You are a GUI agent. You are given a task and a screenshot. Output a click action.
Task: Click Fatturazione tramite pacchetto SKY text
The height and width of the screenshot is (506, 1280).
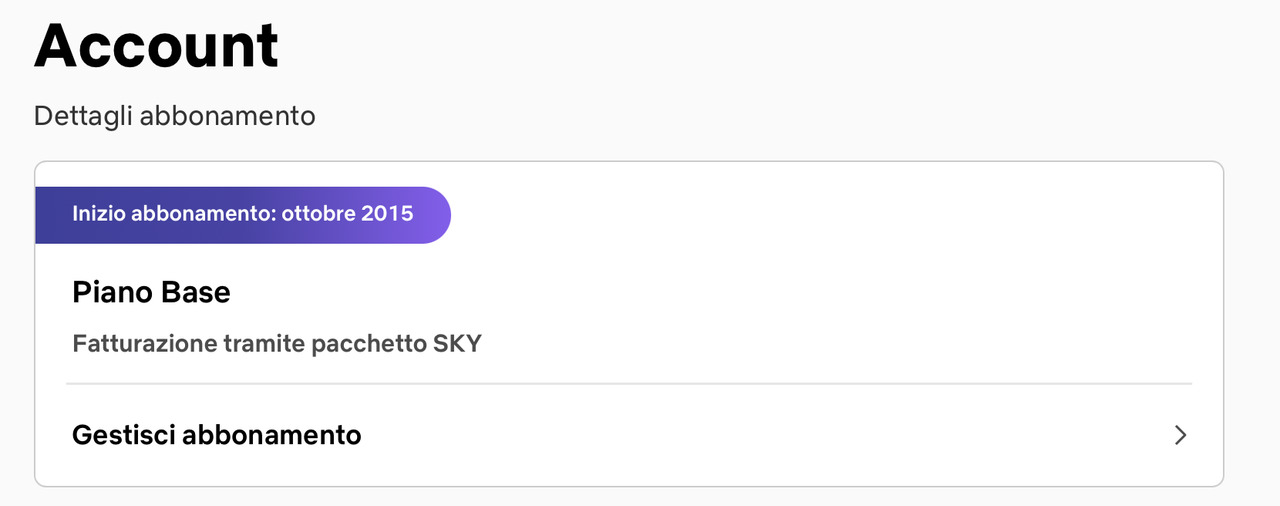tap(277, 344)
